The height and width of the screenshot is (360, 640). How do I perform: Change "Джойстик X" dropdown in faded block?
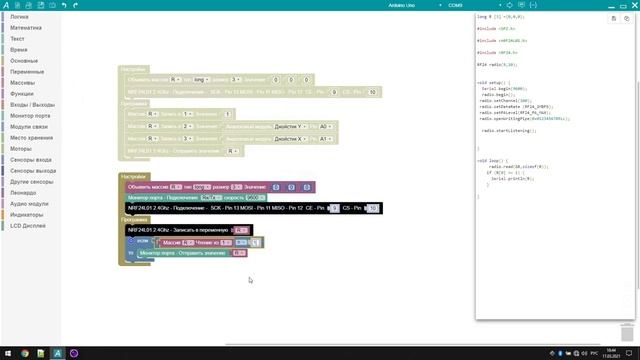[x=290, y=139]
